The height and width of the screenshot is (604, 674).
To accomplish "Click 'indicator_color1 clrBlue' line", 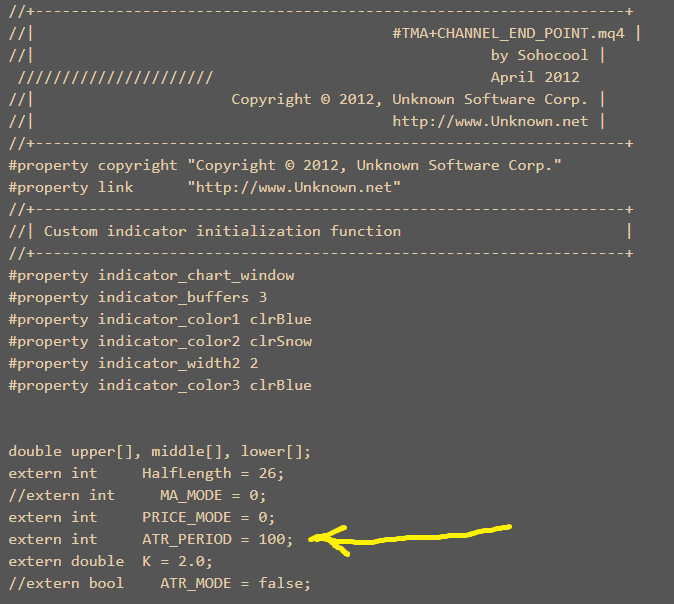I will pyautogui.click(x=160, y=319).
